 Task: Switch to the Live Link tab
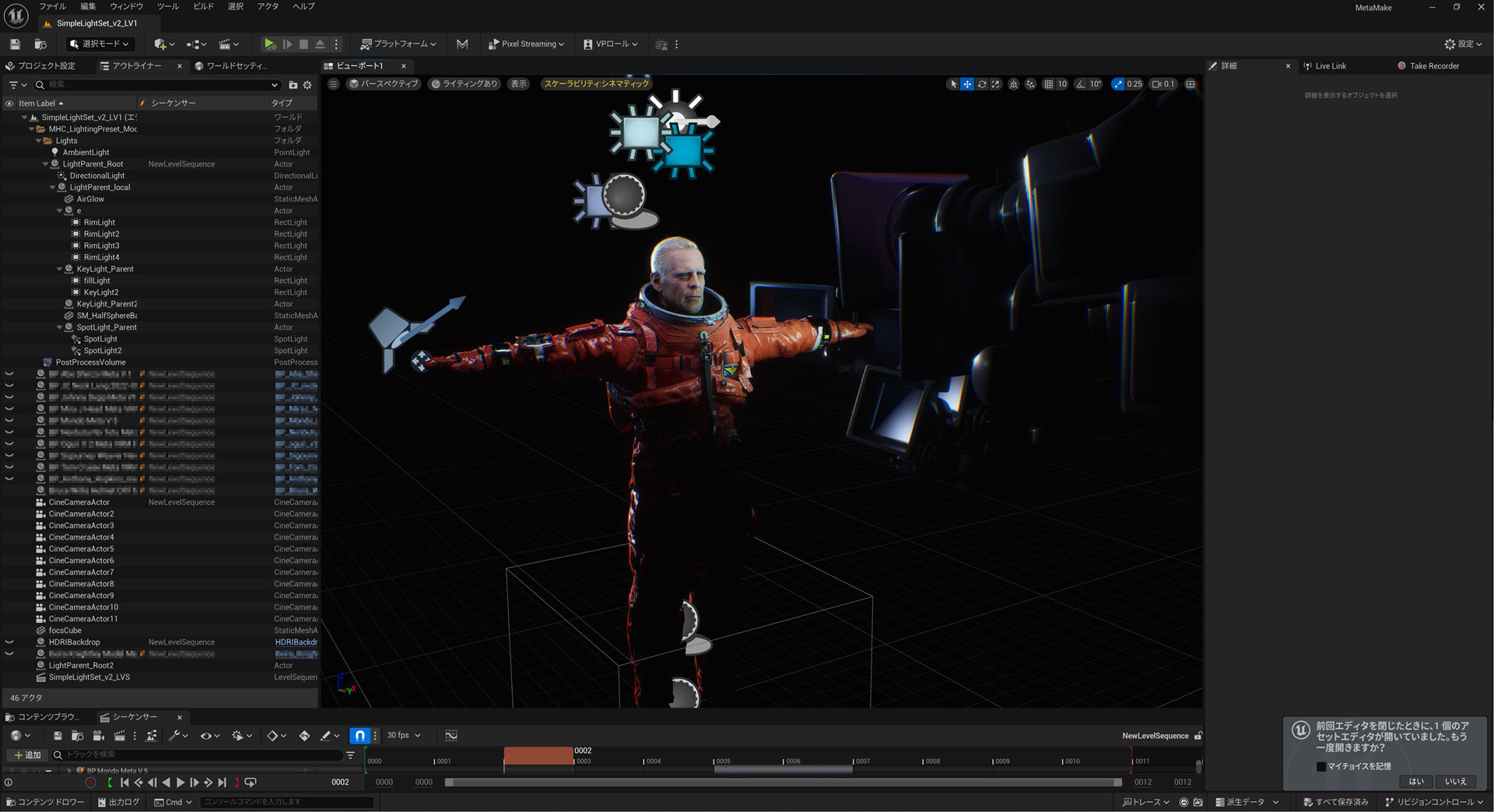pos(1324,66)
